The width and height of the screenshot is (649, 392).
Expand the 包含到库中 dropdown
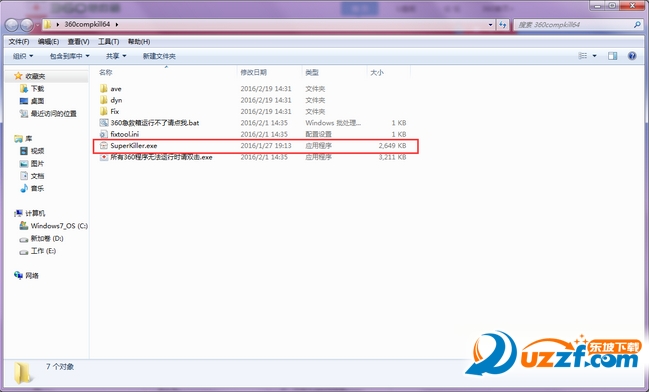pyautogui.click(x=70, y=56)
